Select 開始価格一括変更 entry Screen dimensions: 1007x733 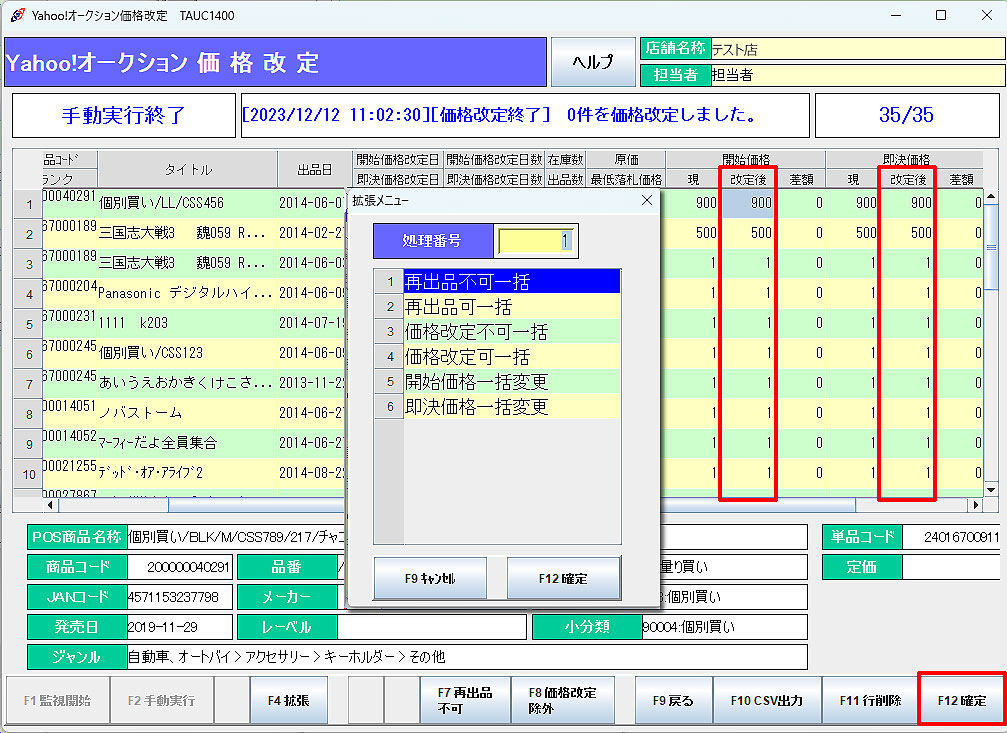tap(511, 382)
